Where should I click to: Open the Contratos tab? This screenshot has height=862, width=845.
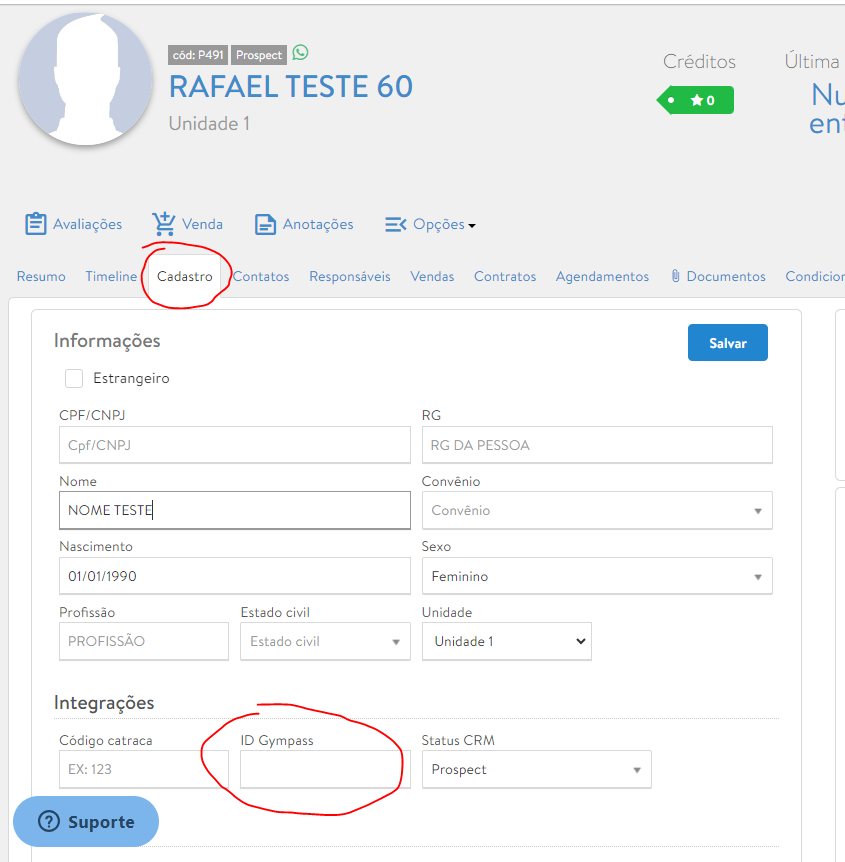(505, 277)
